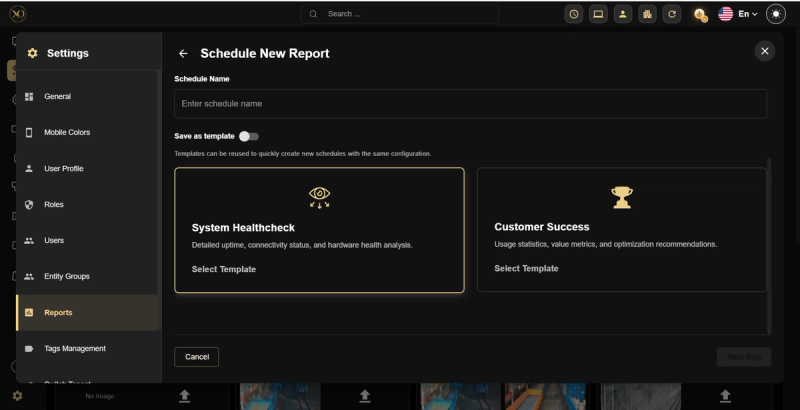Click the Mobile Colors phone icon
This screenshot has height=410, width=800.
coord(29,133)
